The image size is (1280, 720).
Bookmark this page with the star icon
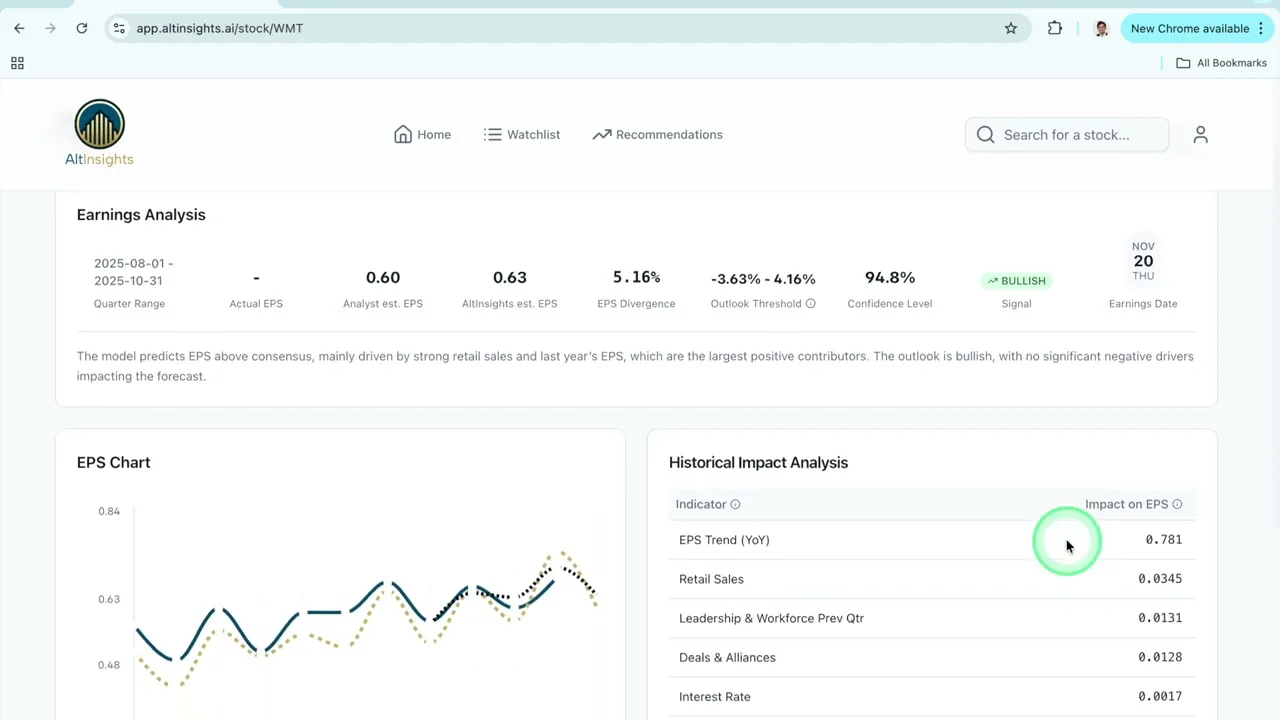[x=1011, y=28]
